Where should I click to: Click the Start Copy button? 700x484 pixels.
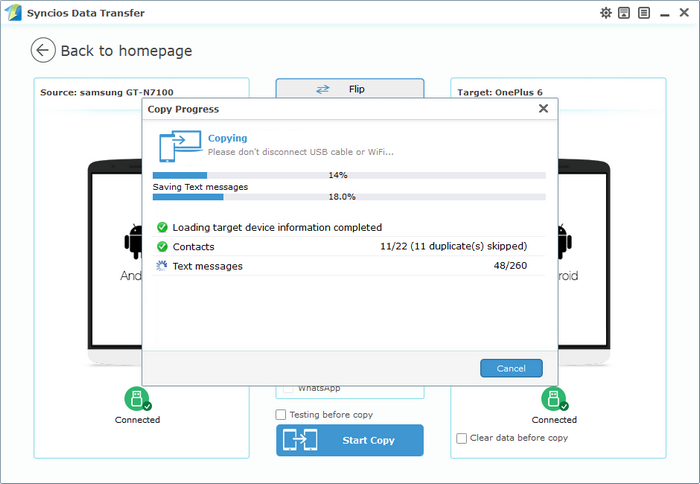[350, 440]
